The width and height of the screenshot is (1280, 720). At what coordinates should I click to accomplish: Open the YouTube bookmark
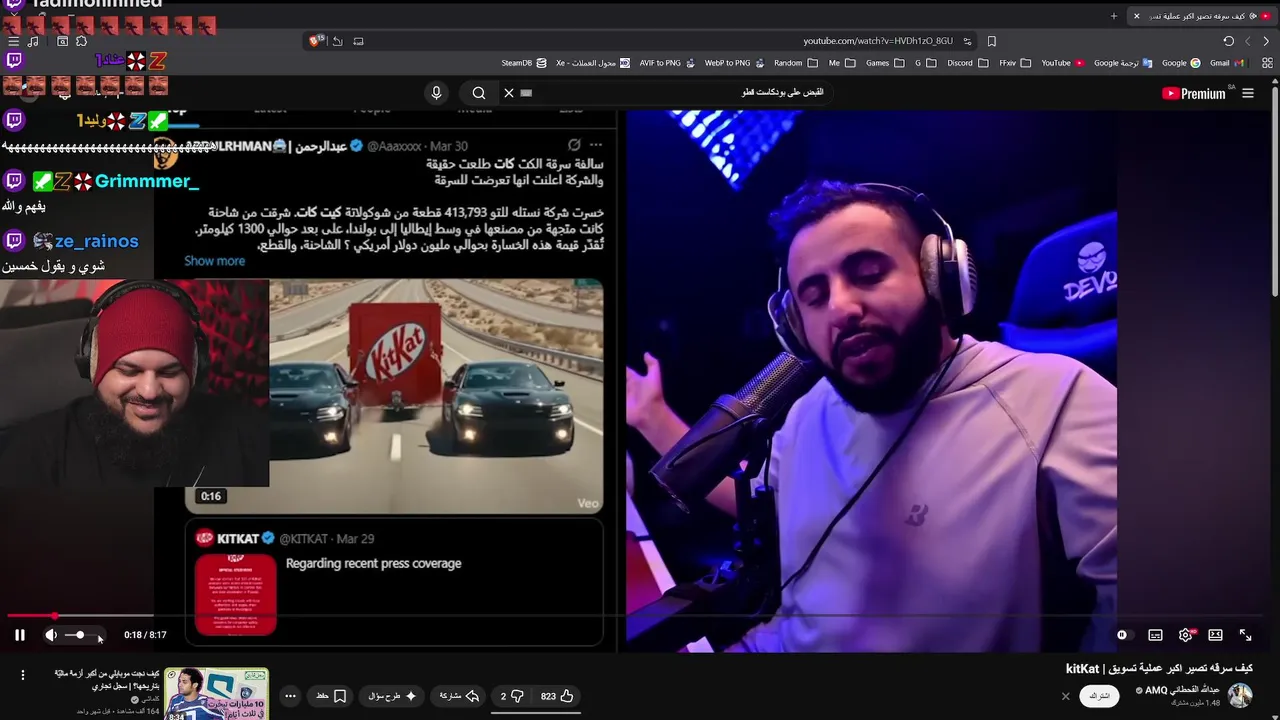pos(1062,63)
